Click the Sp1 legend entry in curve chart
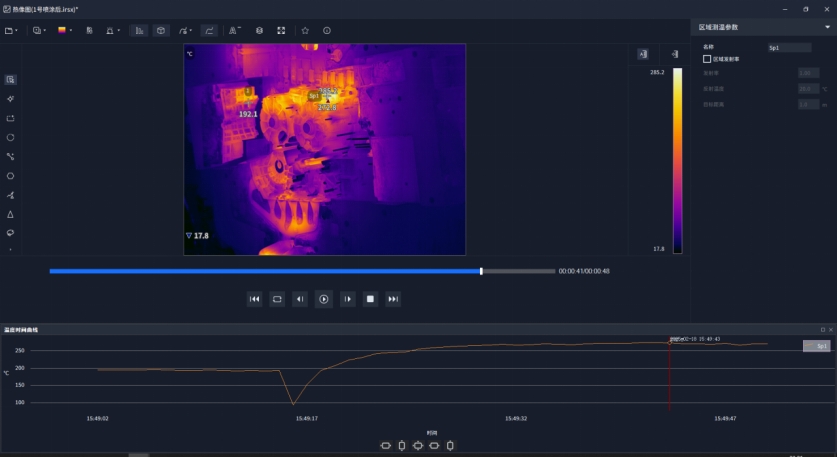The image size is (837, 457). click(816, 346)
